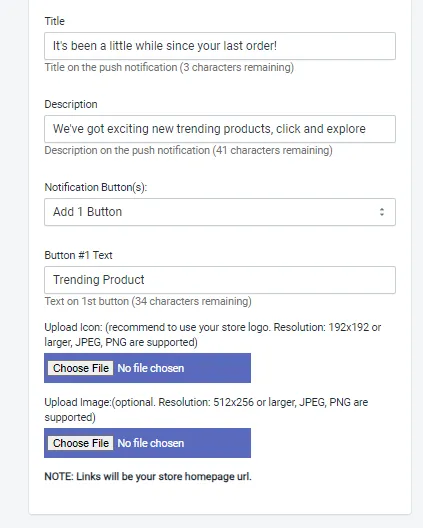Select the Notification Button(s) label
Viewport: 423px width, 528px height.
point(96,187)
